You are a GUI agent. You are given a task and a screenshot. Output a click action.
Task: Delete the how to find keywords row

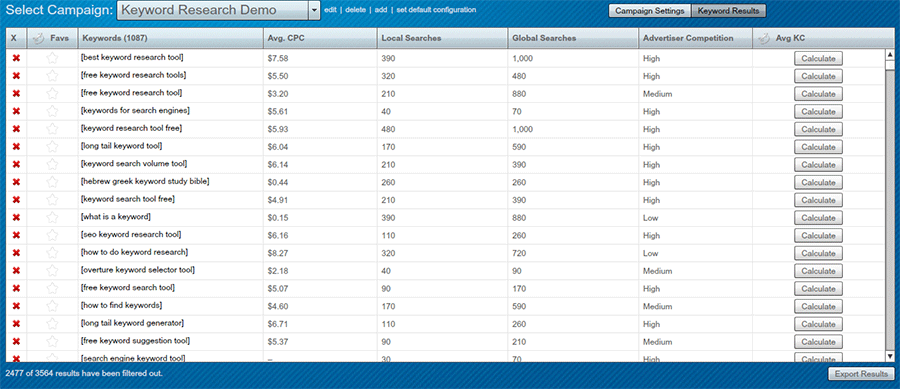click(x=16, y=306)
